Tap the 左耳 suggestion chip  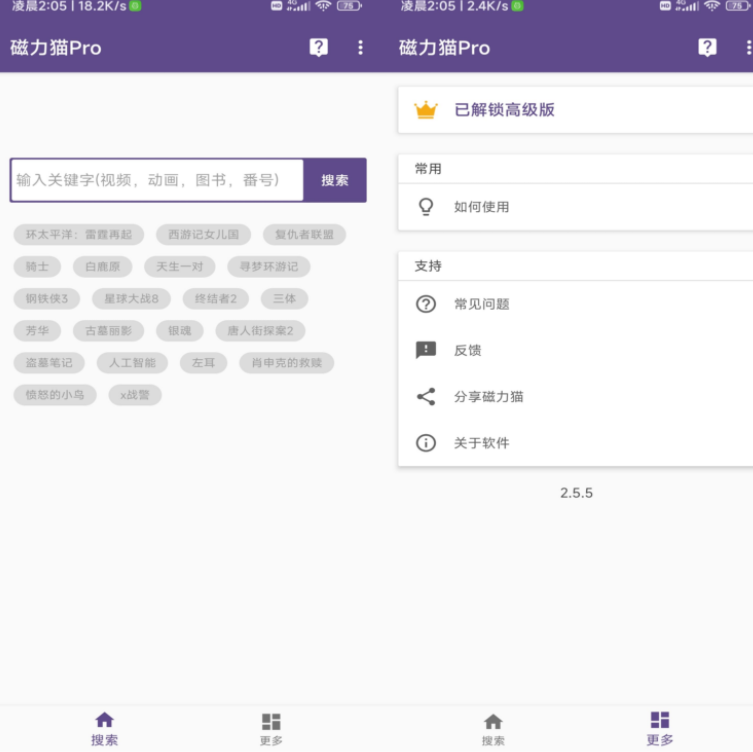203,363
